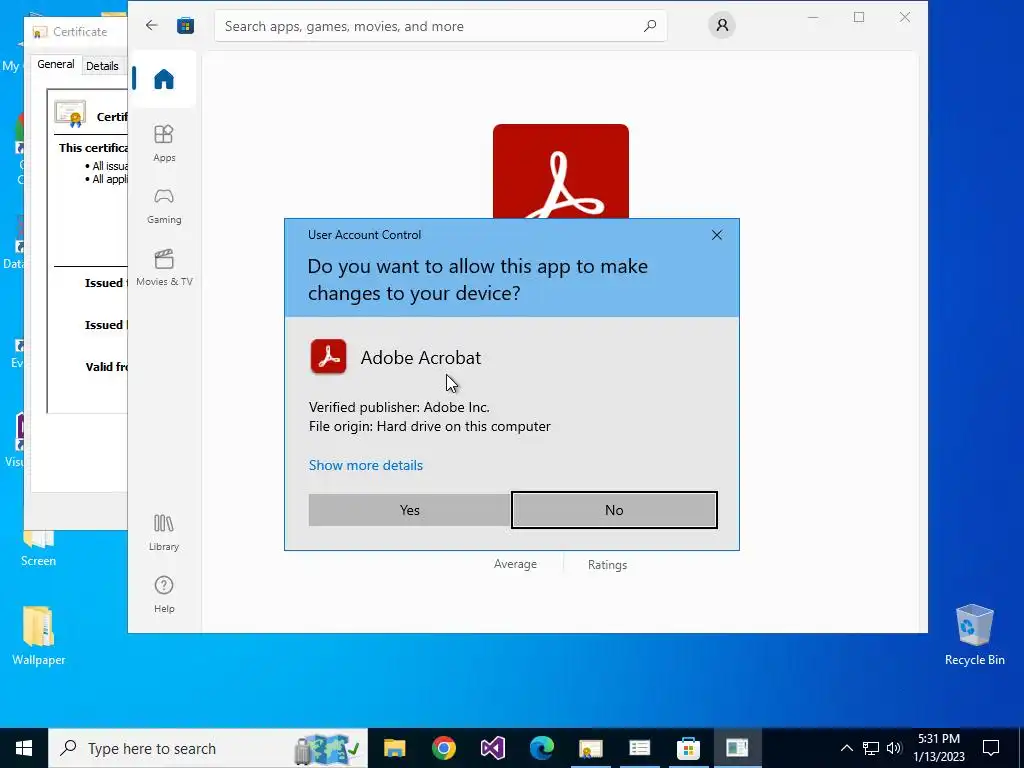Click the certificate icon in Certificate window
The width and height of the screenshot is (1024, 768).
pos(70,114)
